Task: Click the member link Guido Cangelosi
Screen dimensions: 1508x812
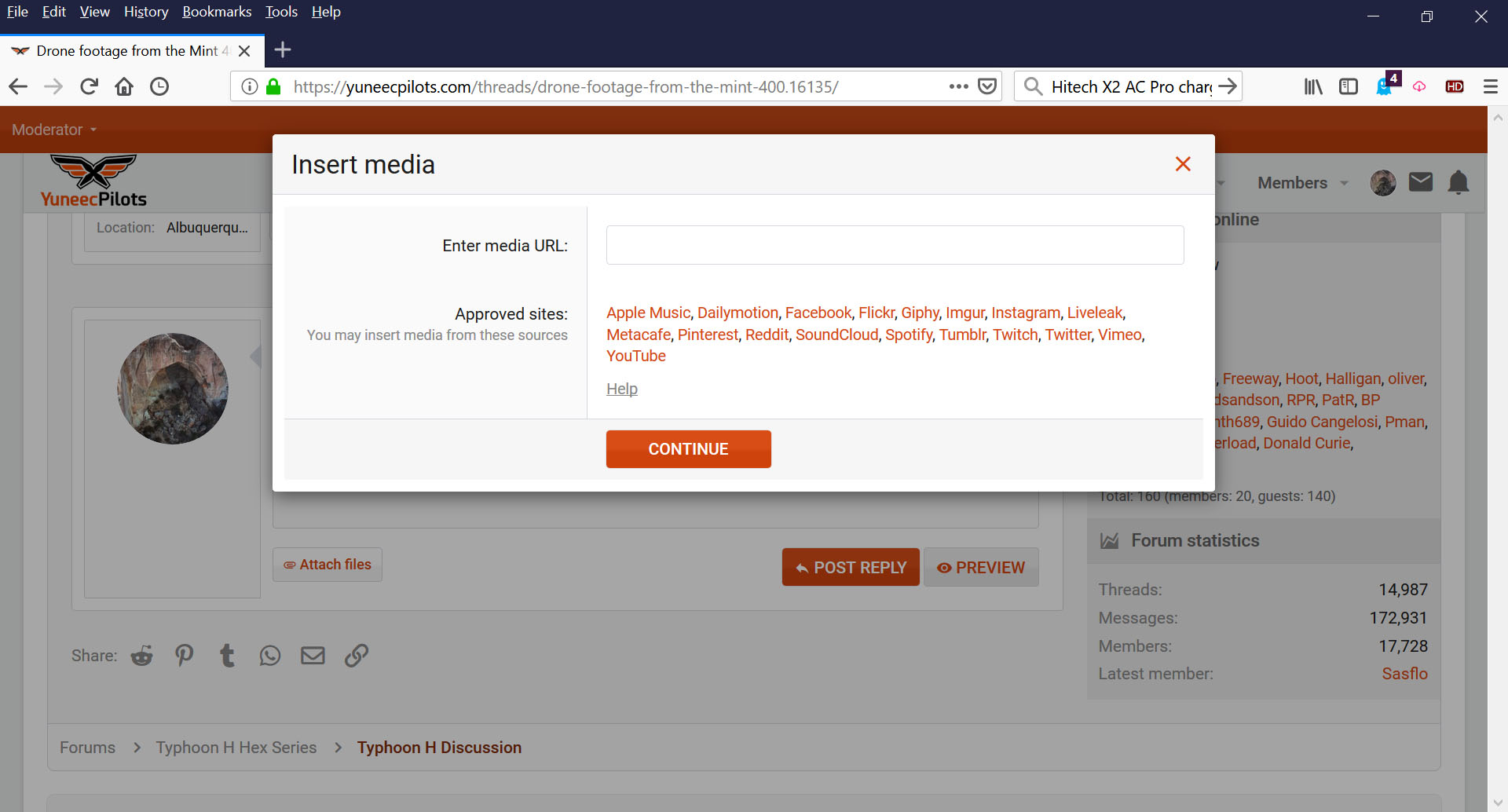Action: 1322,422
